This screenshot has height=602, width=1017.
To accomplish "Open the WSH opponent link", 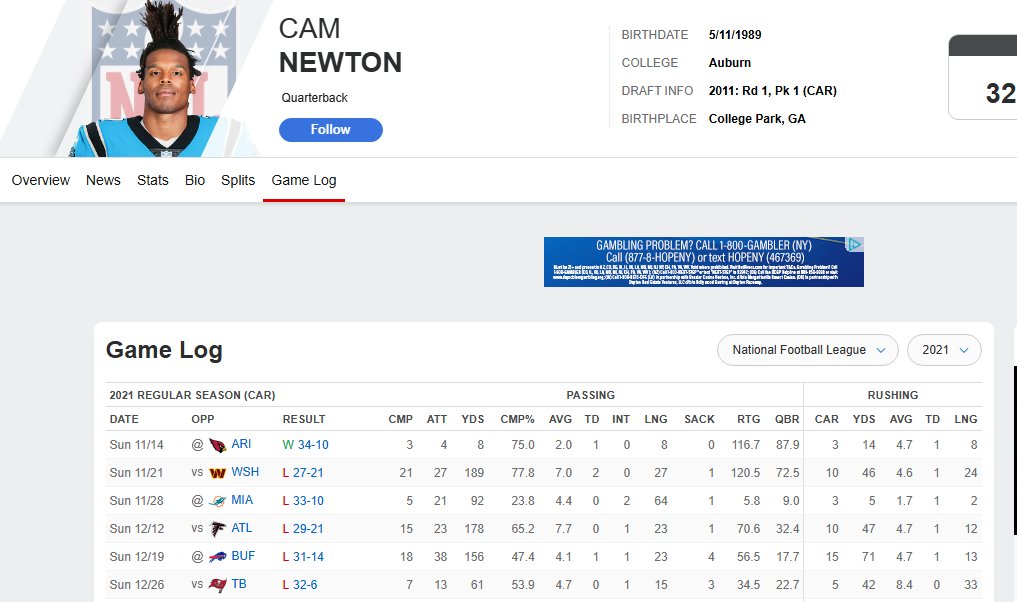I will [x=245, y=472].
